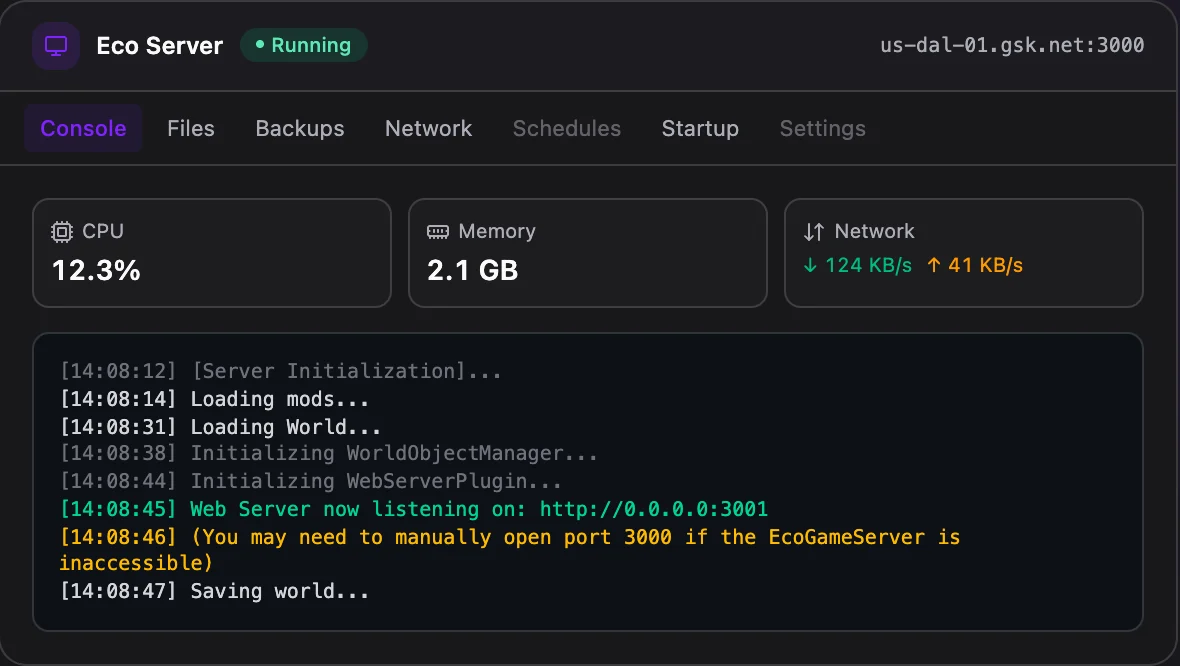This screenshot has width=1180, height=666.
Task: Click the Memory card label
Action: pos(497,231)
